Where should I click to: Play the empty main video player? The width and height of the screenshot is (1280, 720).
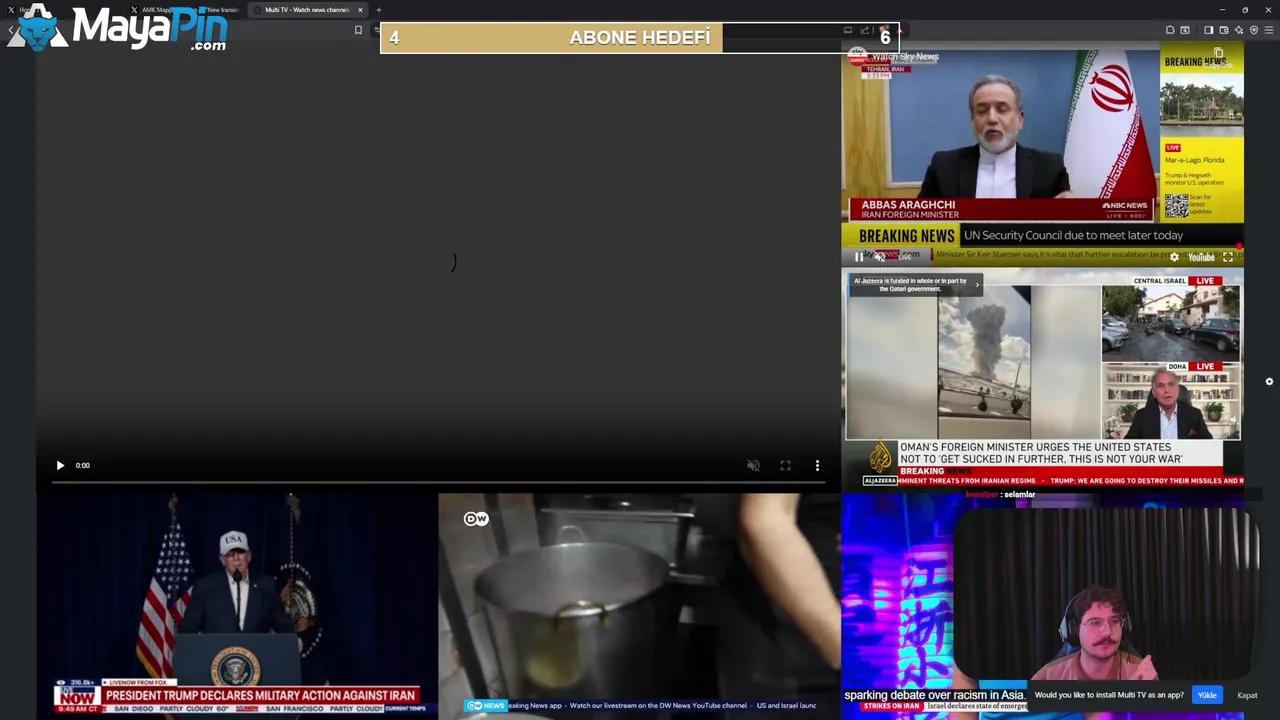(60, 465)
